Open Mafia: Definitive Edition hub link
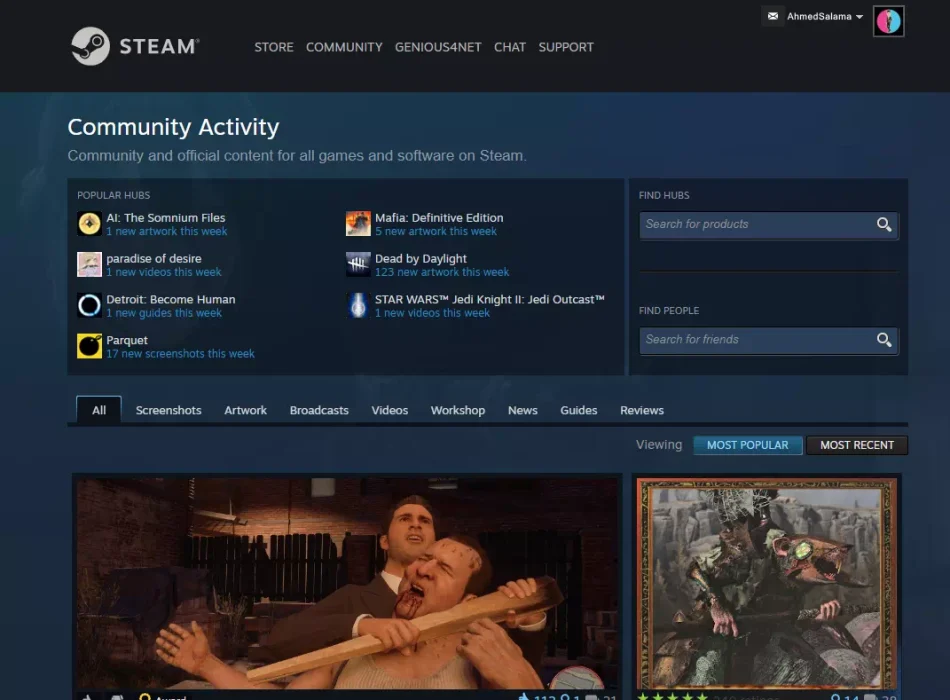 (439, 218)
